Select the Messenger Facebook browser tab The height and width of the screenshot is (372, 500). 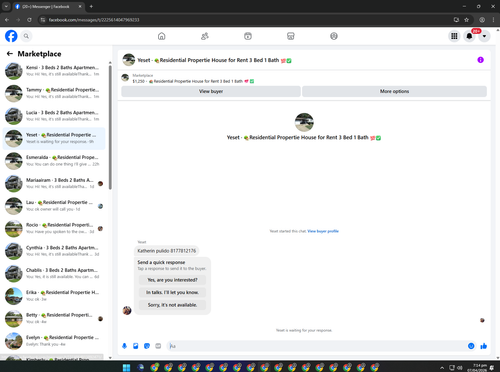coord(49,6)
